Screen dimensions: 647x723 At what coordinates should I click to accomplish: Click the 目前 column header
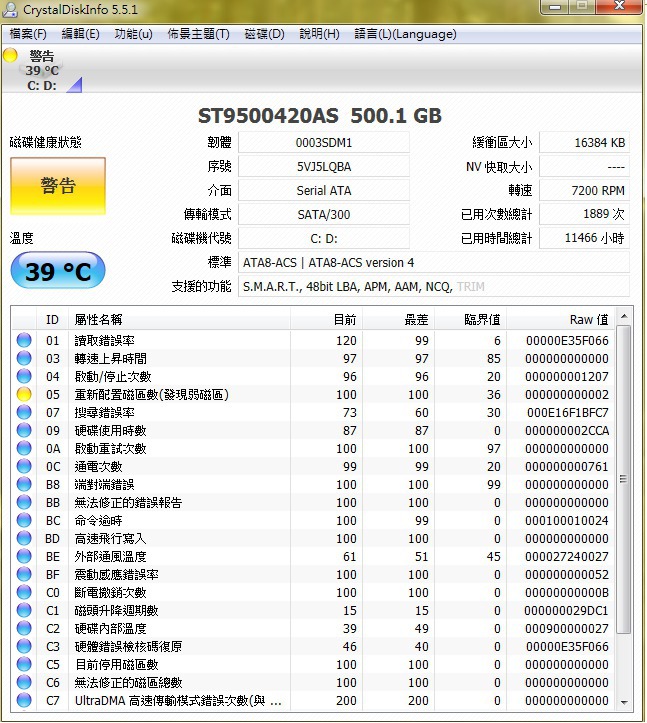click(x=326, y=319)
